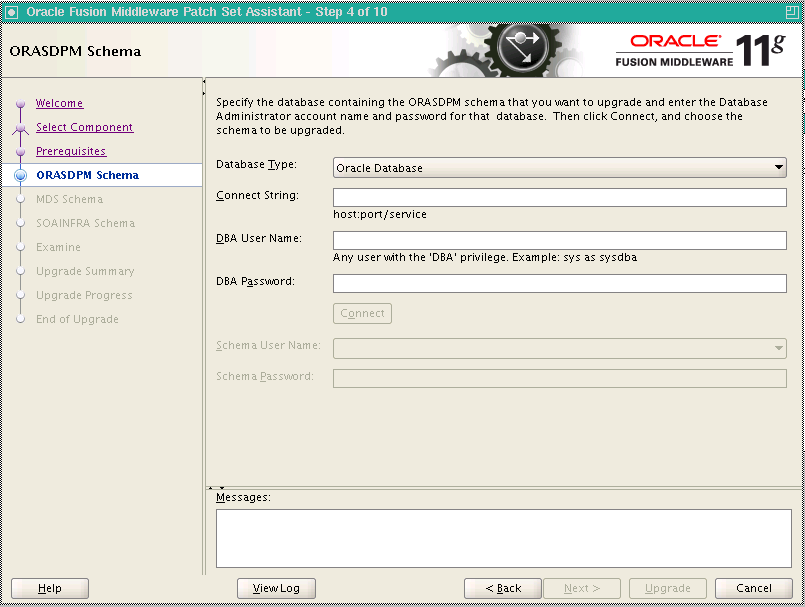This screenshot has height=607, width=805.
Task: Click the End of Upgrade step marker
Action: [x=21, y=319]
